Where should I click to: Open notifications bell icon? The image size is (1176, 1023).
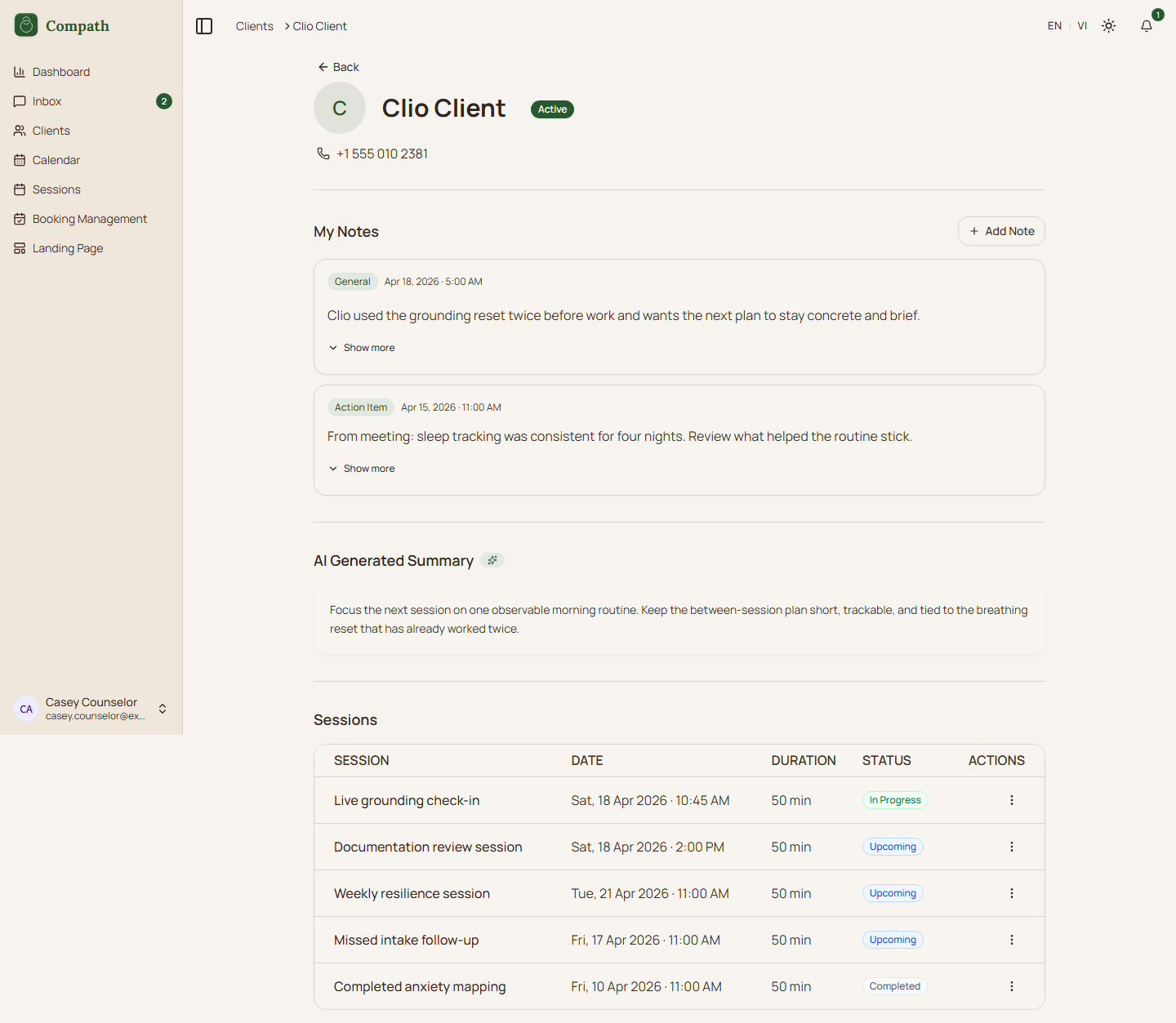[x=1147, y=26]
